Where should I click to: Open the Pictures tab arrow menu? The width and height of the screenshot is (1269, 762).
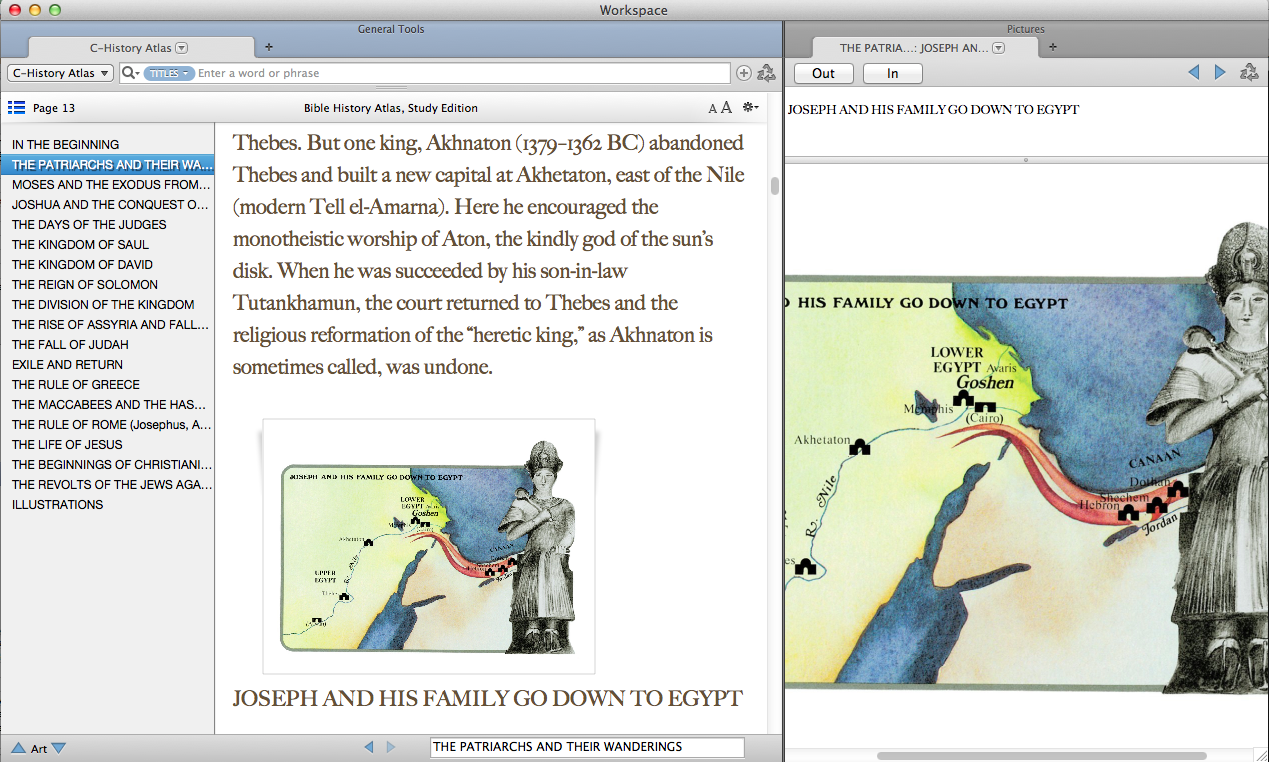pos(998,47)
